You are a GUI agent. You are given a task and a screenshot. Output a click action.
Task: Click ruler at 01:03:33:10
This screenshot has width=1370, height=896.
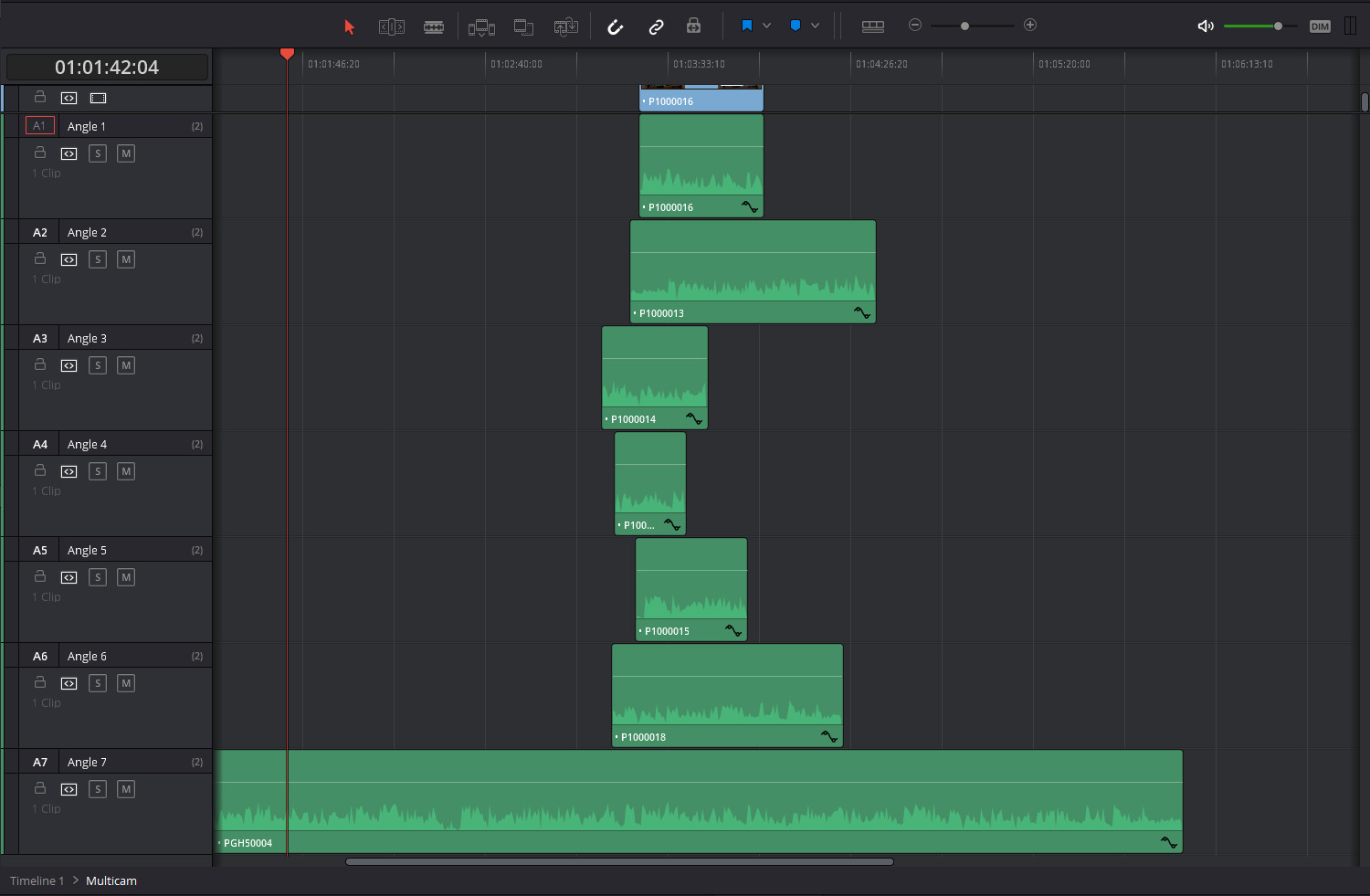[699, 64]
